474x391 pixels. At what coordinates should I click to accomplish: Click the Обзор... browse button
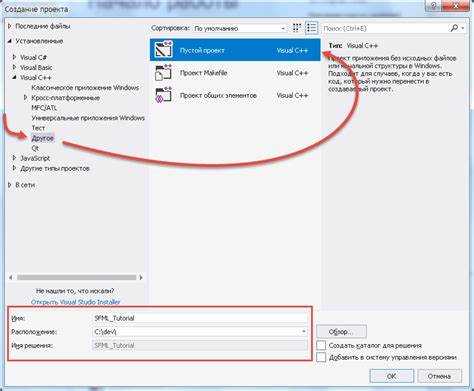341,332
